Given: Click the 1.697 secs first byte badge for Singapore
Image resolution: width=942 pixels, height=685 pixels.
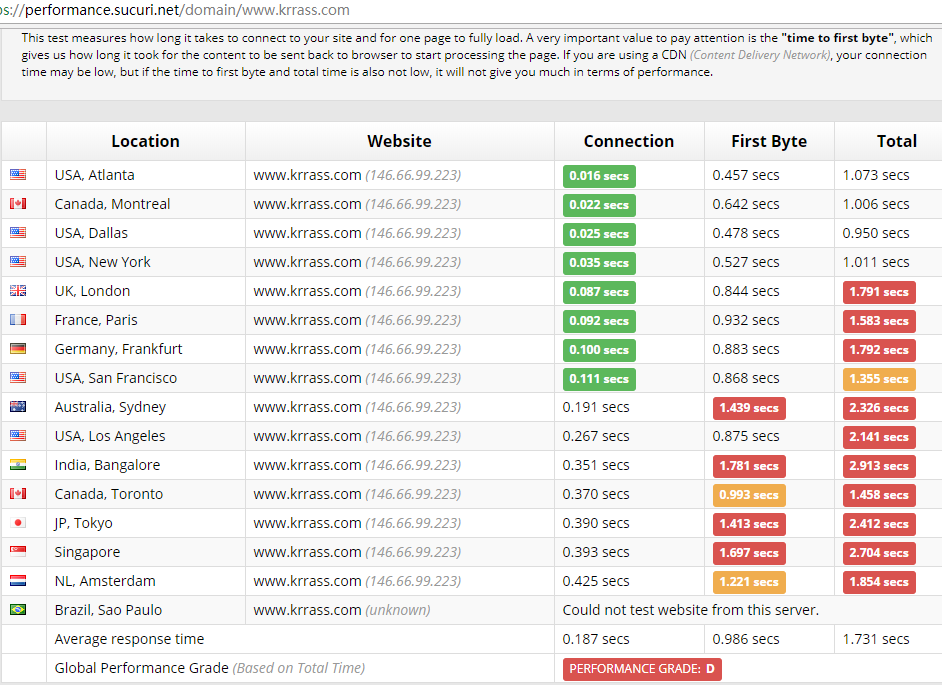Looking at the screenshot, I should [749, 553].
